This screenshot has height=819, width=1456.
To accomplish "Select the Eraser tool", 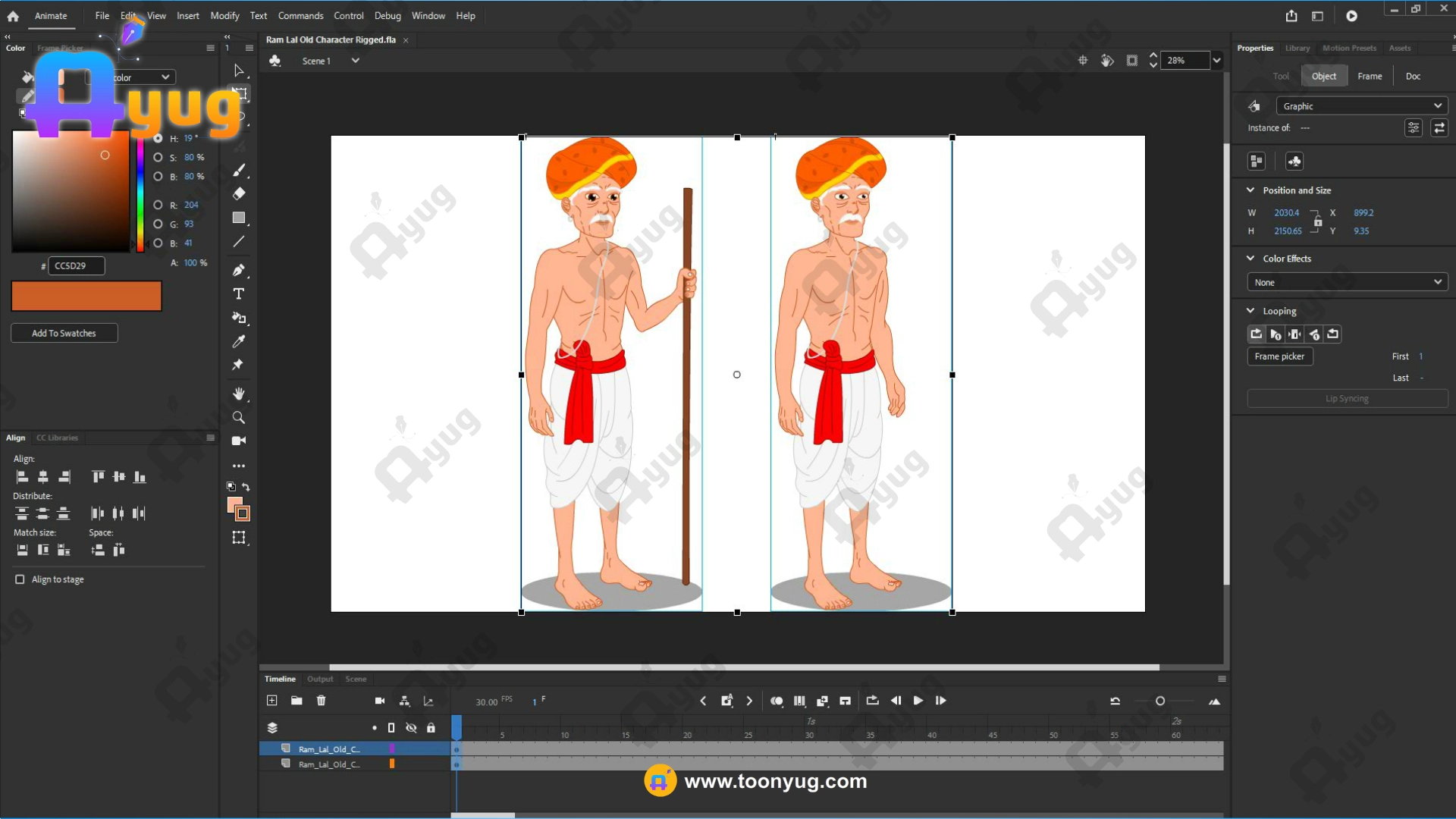I will 239,194.
